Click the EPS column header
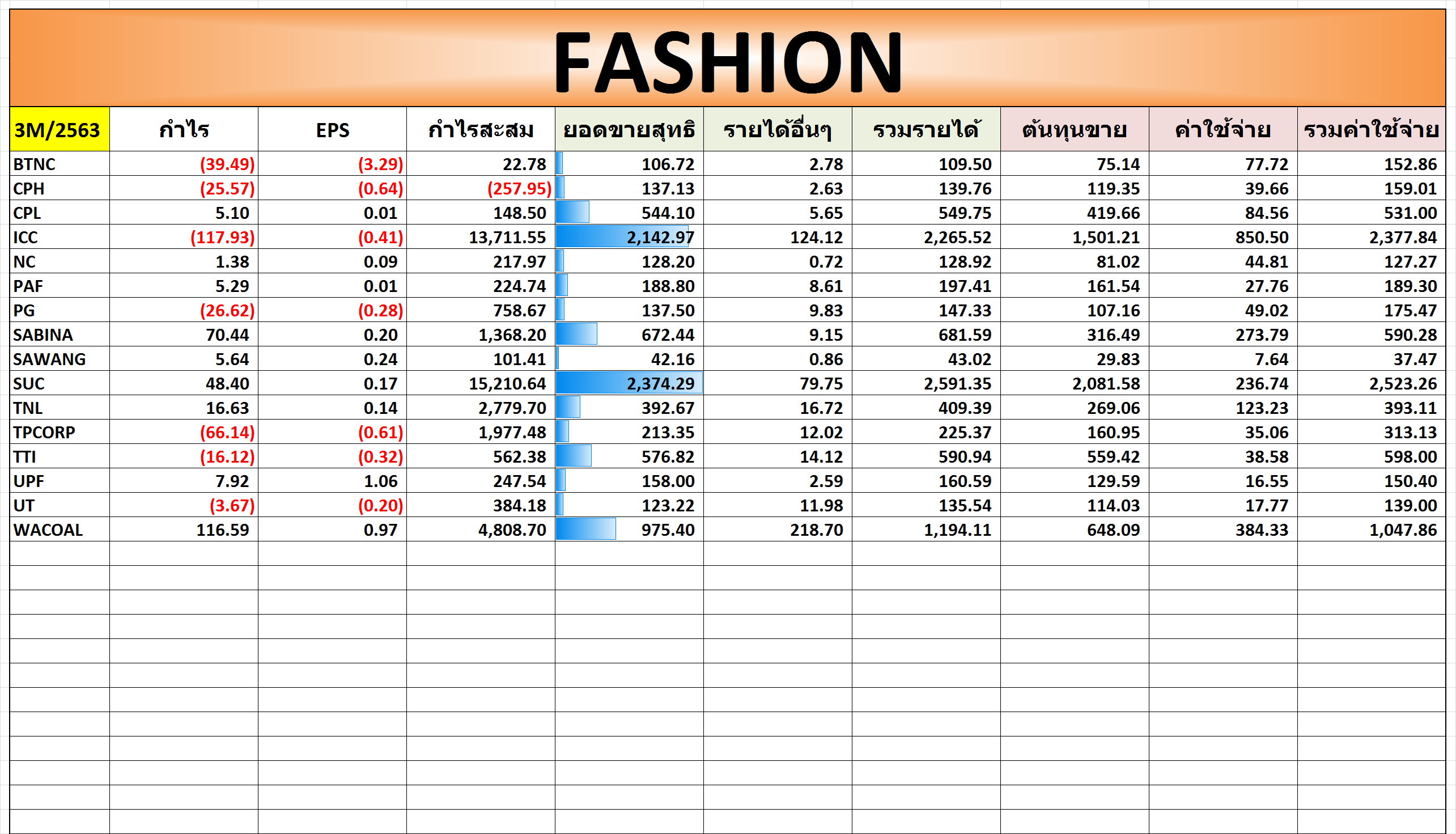 pos(332,130)
